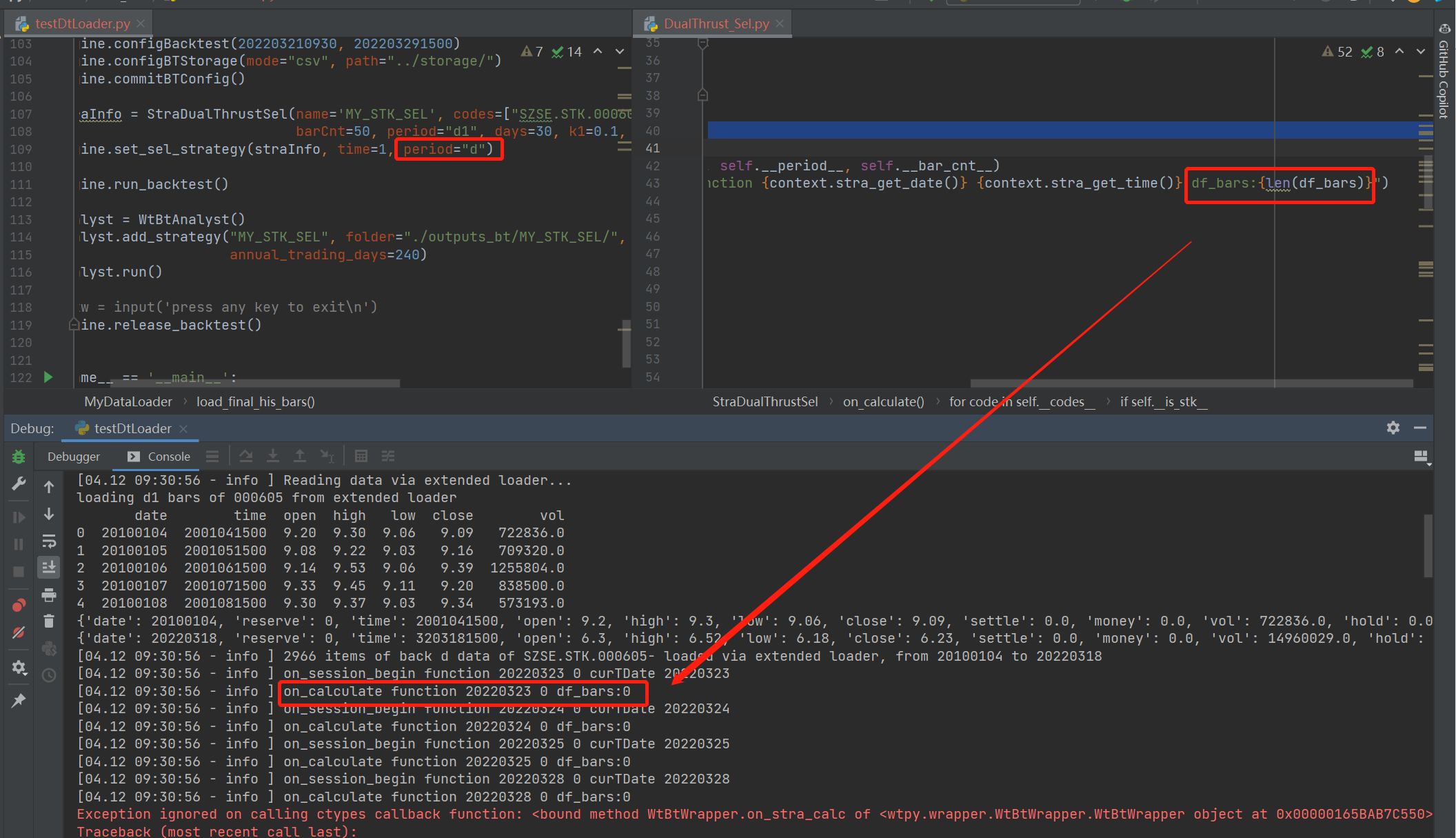Click the Step Over debugger icon
This screenshot has height=838, width=1456.
tap(245, 456)
